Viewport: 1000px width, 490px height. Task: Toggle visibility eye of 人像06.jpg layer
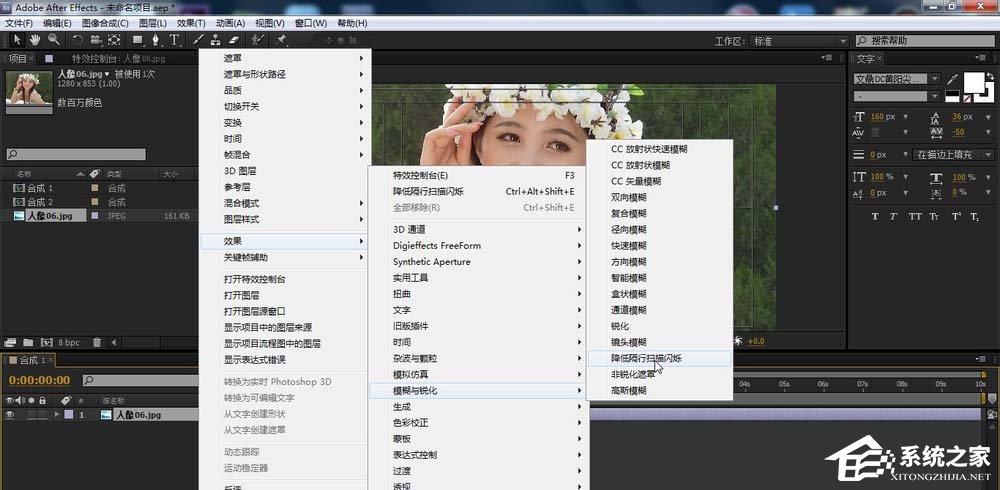pyautogui.click(x=10, y=414)
